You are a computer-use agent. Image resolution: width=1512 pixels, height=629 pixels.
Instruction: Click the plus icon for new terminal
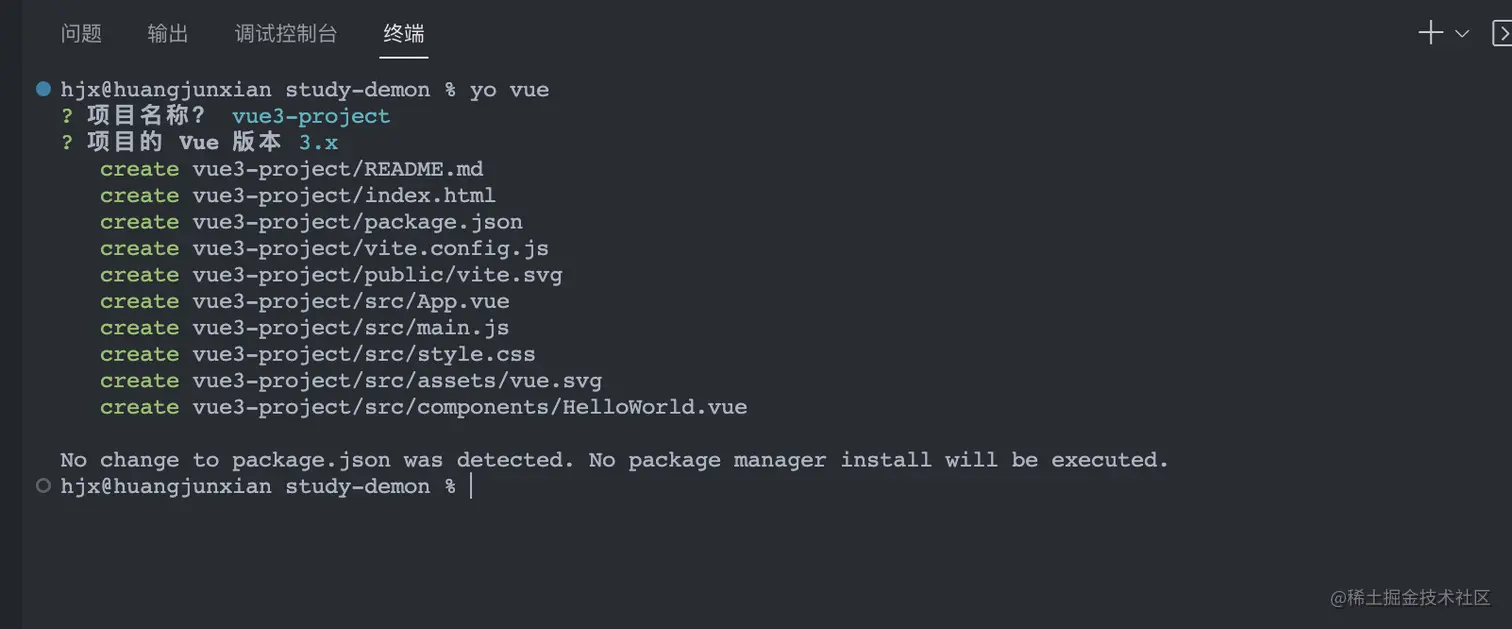click(x=1431, y=33)
